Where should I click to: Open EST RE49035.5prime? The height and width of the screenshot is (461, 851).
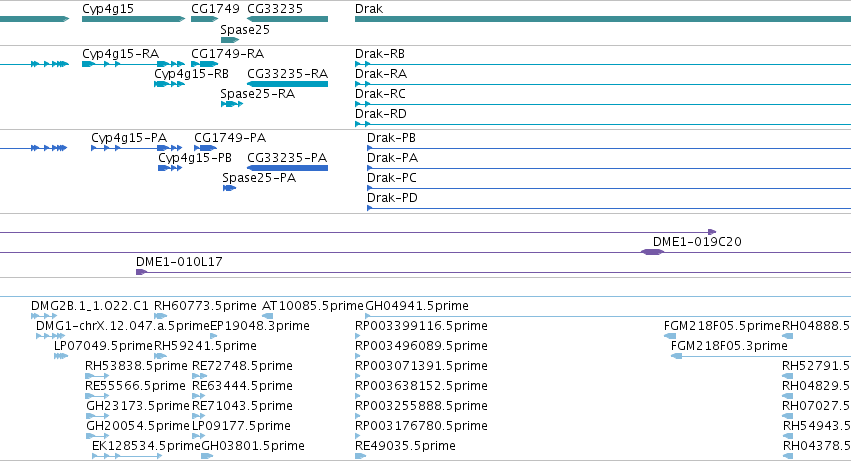pos(405,446)
